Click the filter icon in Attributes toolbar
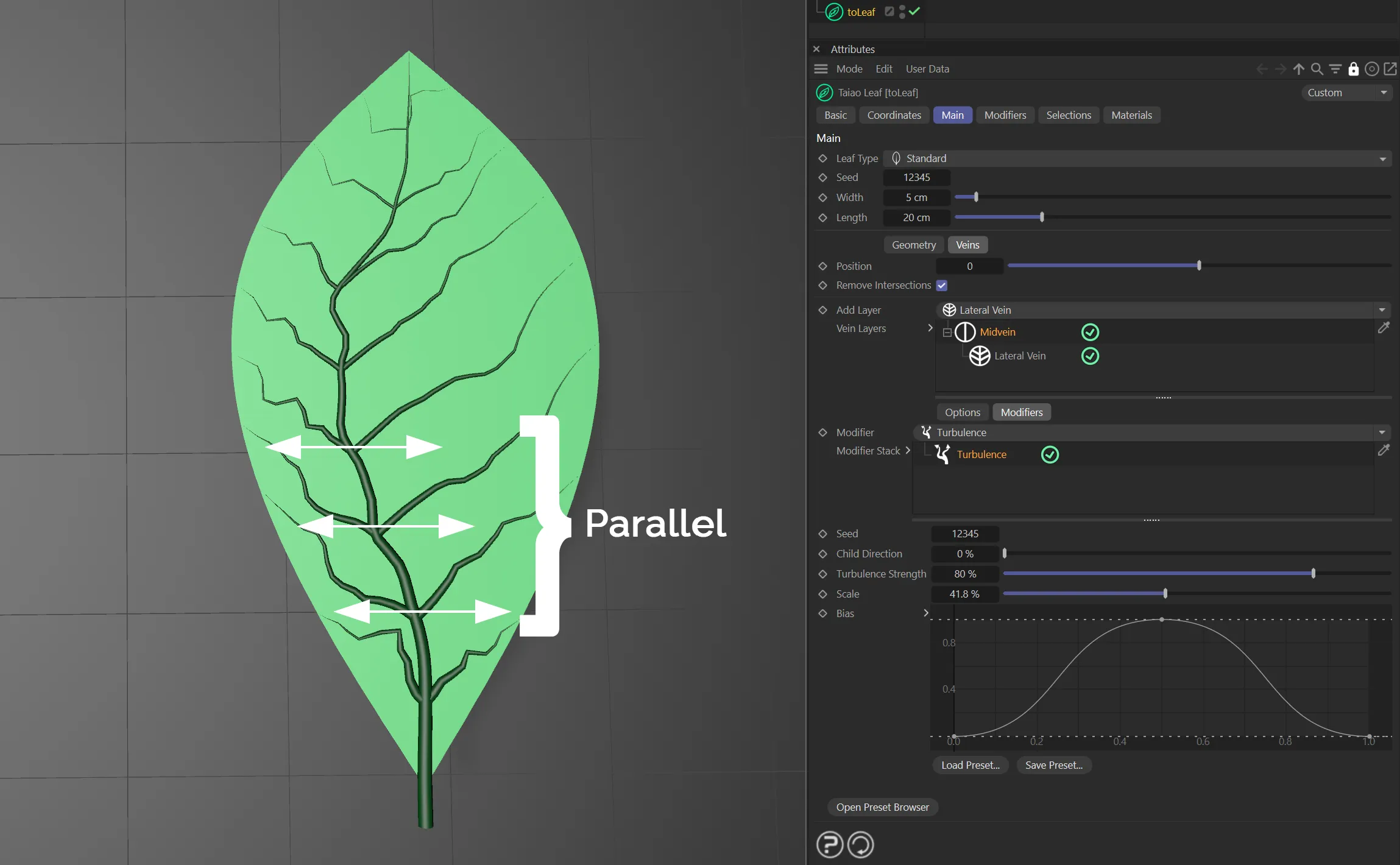 tap(1335, 69)
